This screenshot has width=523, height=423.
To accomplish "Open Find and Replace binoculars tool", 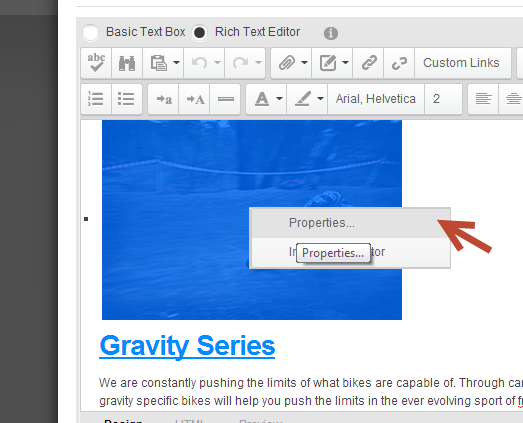I will pyautogui.click(x=127, y=63).
